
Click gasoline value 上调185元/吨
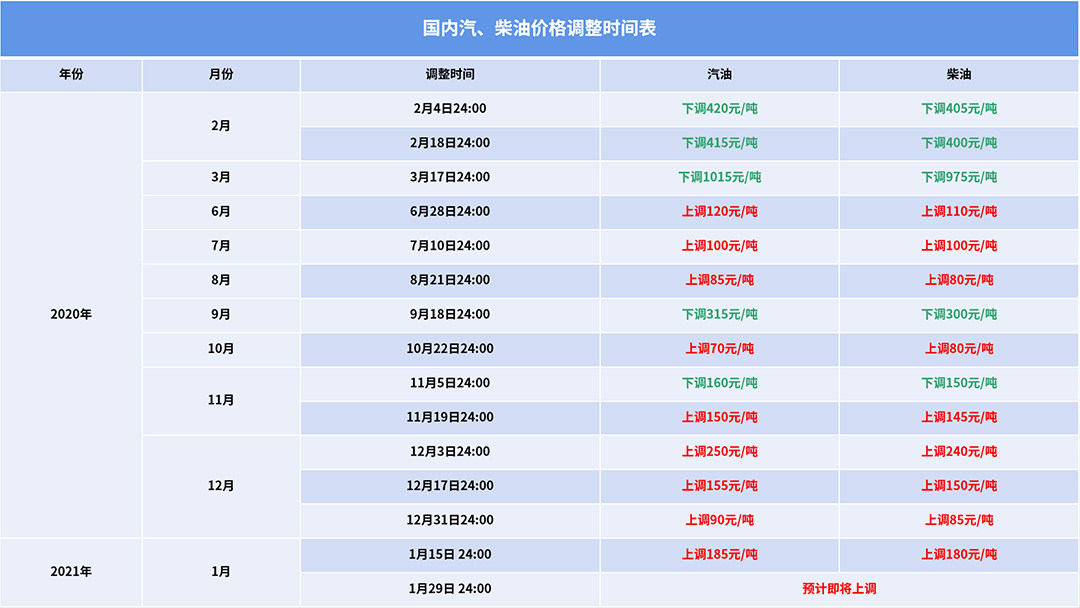coord(720,554)
